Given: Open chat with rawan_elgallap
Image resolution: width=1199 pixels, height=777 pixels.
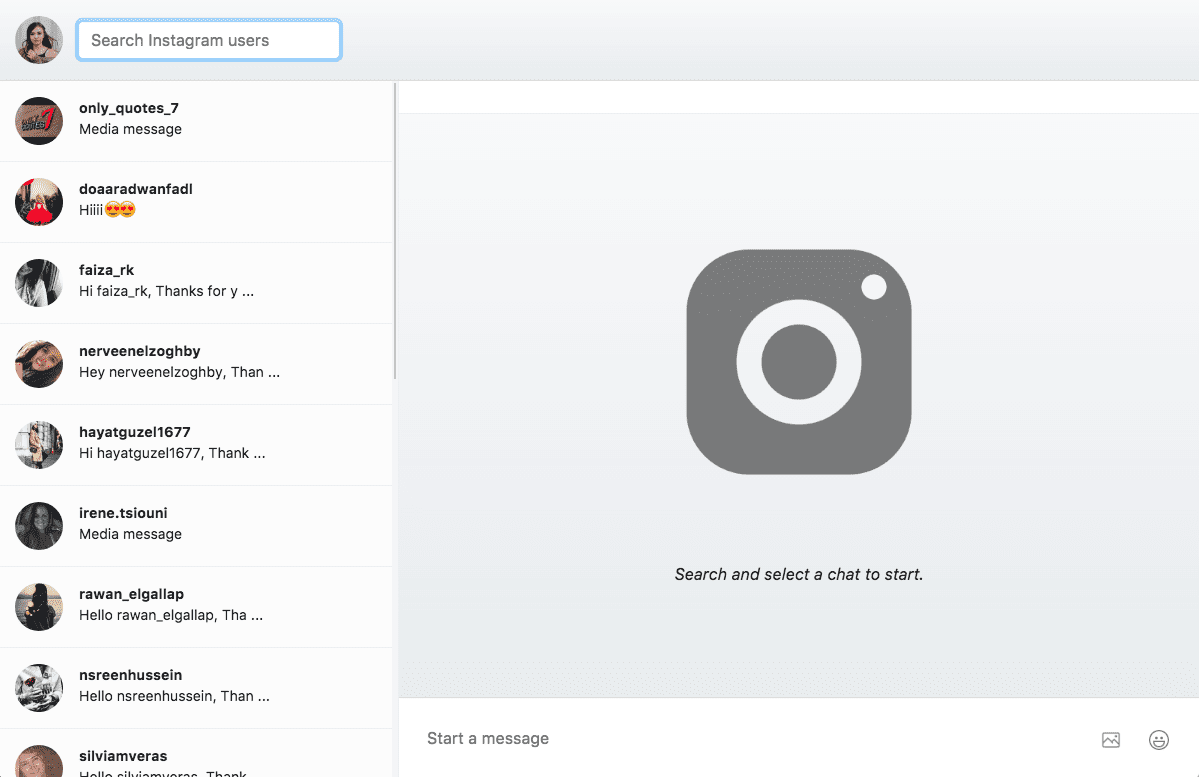Looking at the screenshot, I should (196, 607).
